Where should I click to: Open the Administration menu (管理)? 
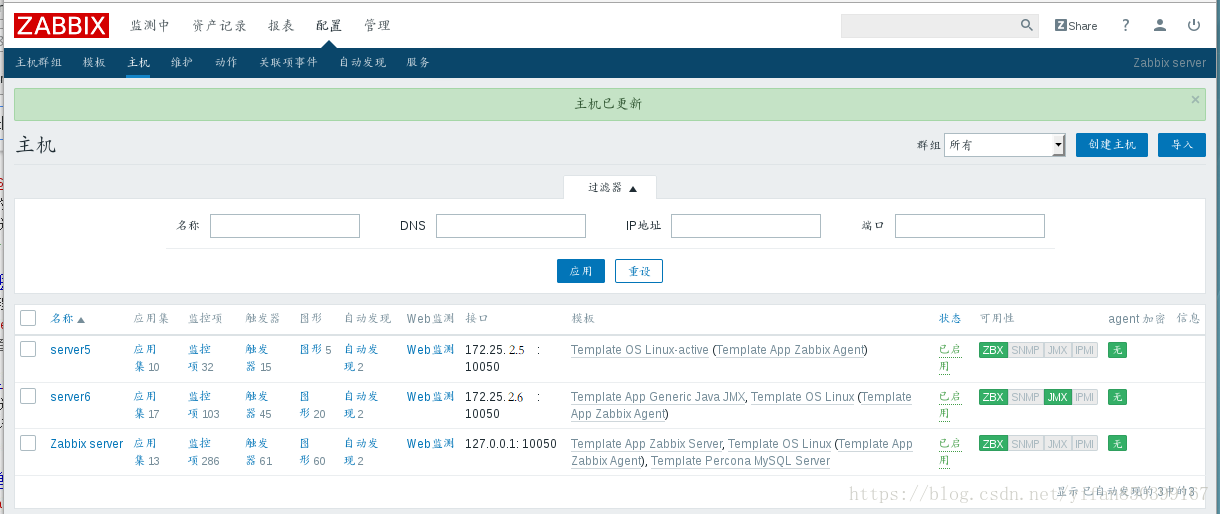377,25
